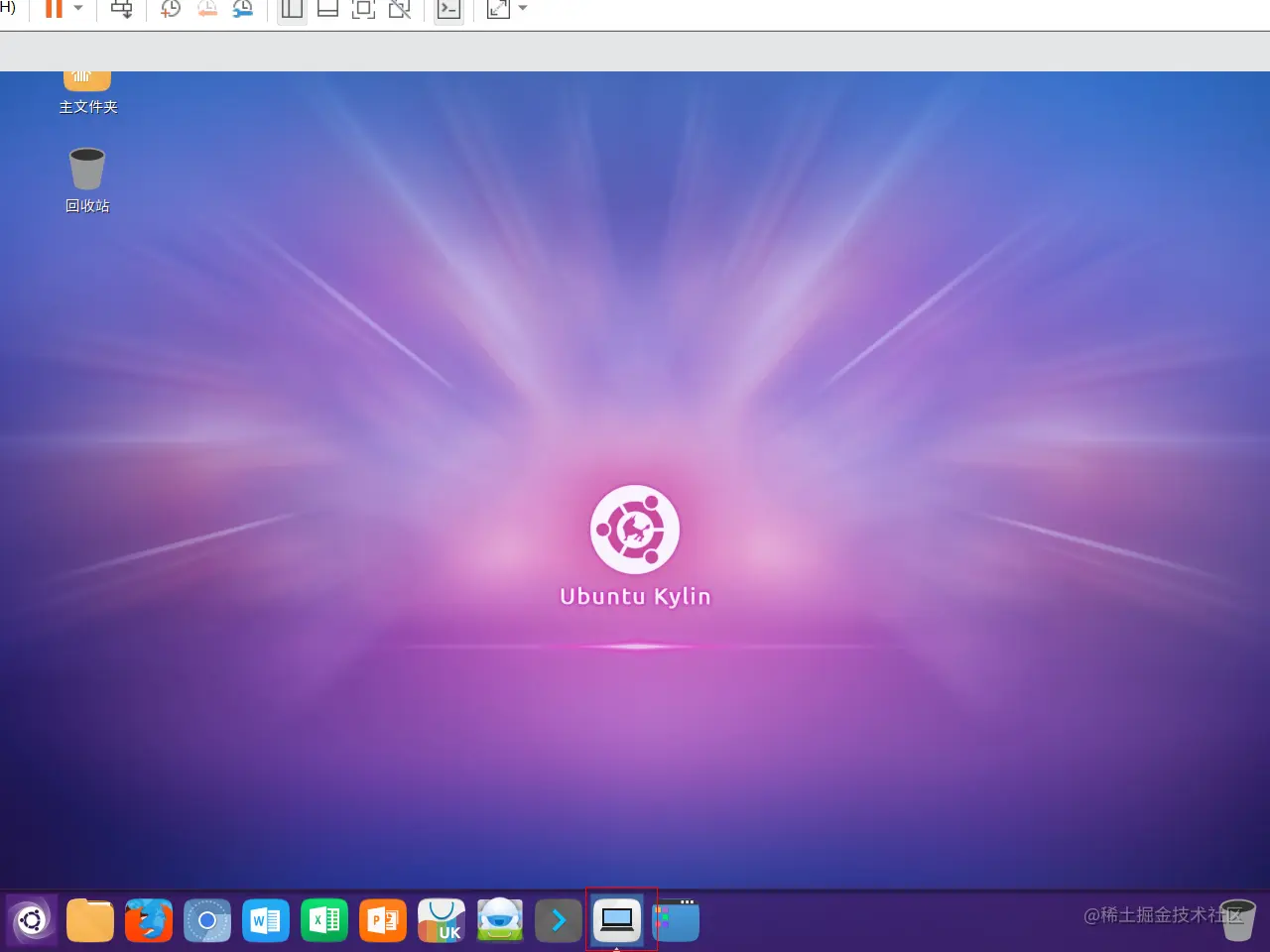Open the snapshot manager wrench-clock icon
Image resolution: width=1270 pixels, height=952 pixels.
click(243, 9)
